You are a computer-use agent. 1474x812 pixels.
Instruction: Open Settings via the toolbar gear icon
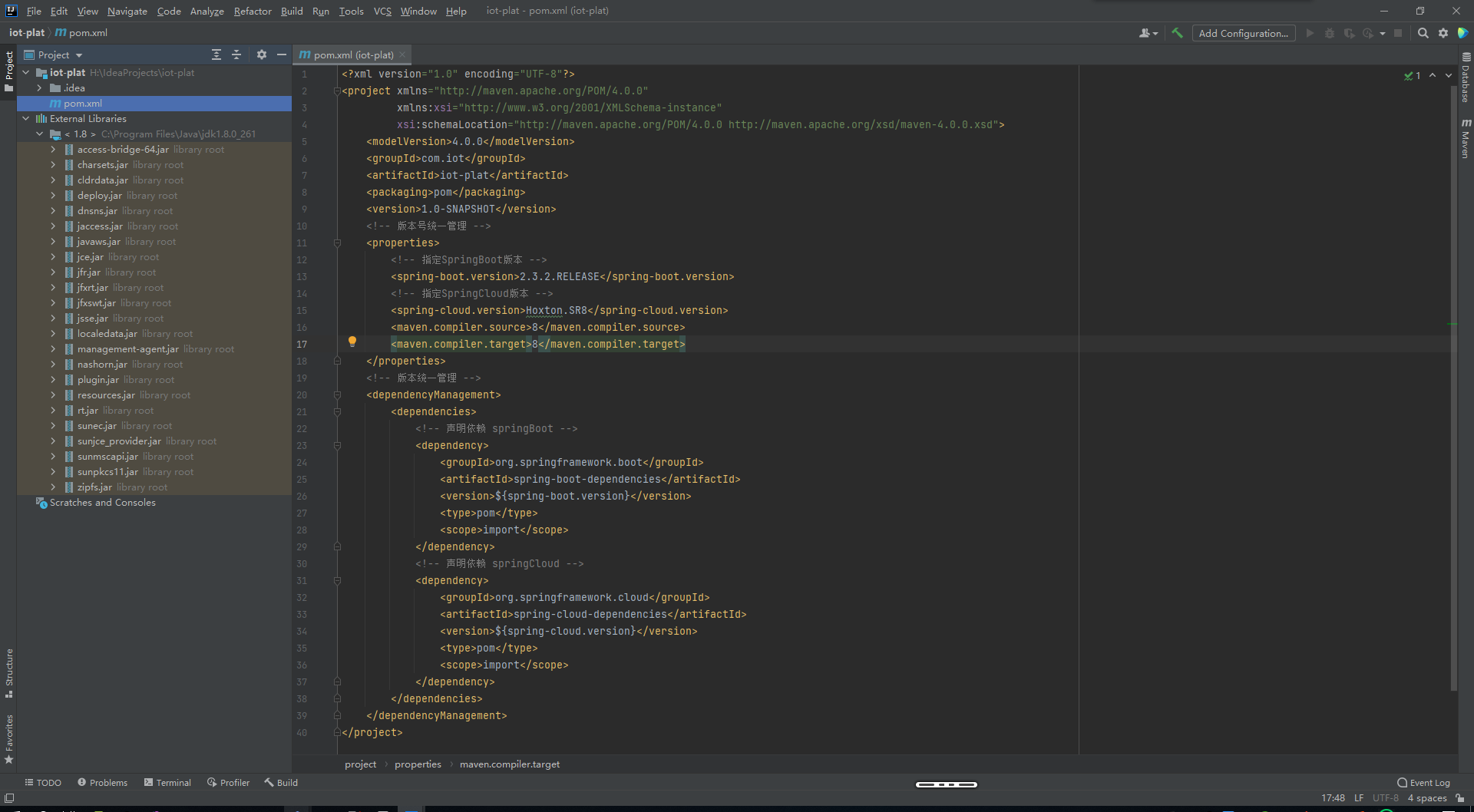tap(1443, 33)
